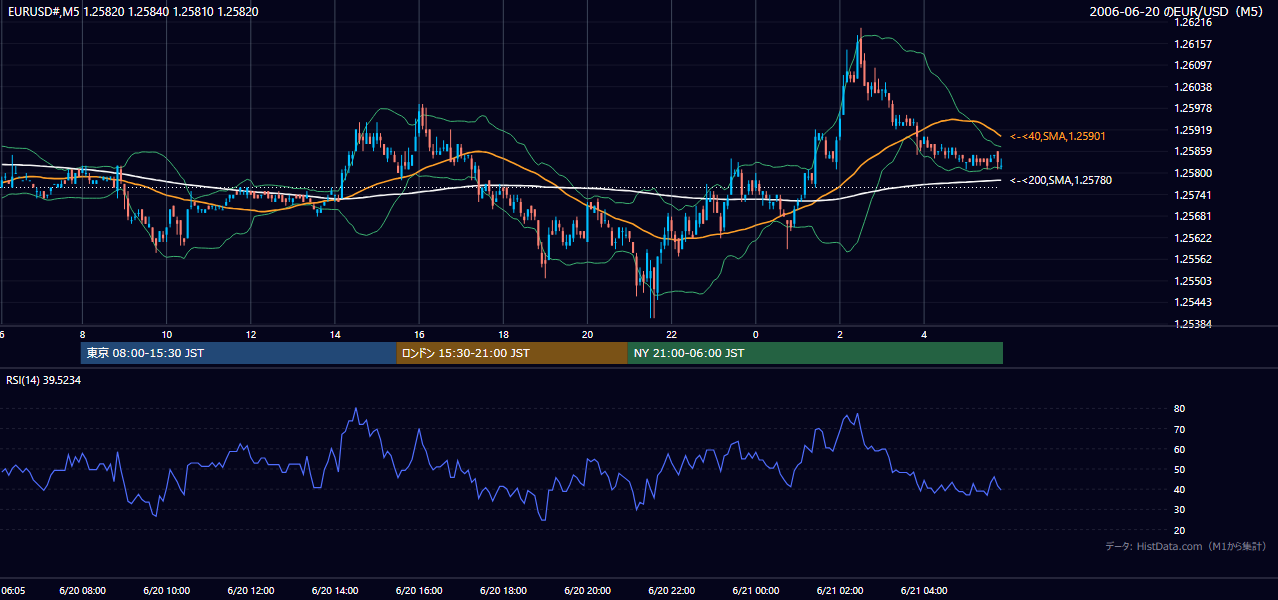Viewport: 1278px width, 600px height.
Task: Click the 6/20 22:00 time label
Action: pos(672,591)
